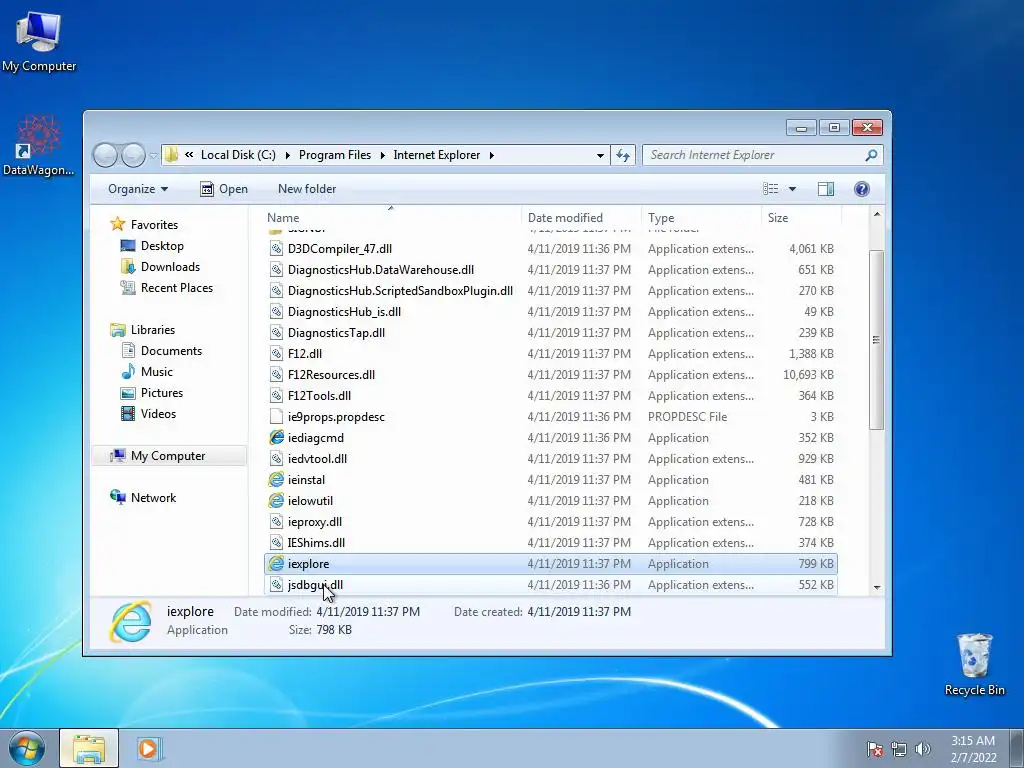This screenshot has width=1024, height=768.
Task: Open the My Computer desktop icon
Action: pyautogui.click(x=39, y=41)
